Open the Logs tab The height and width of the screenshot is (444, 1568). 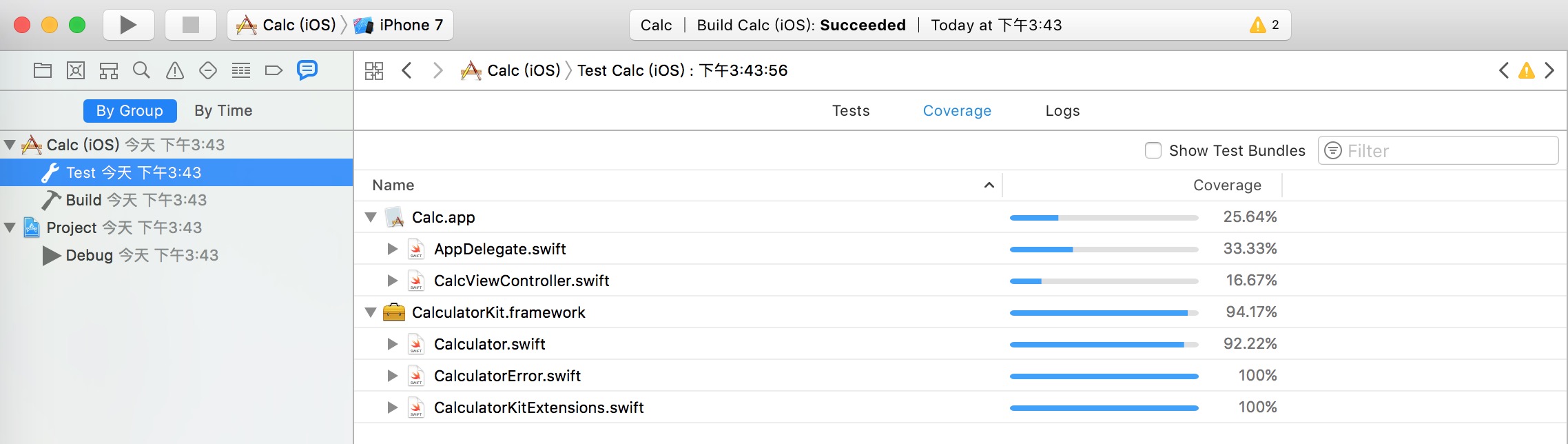tap(1062, 111)
